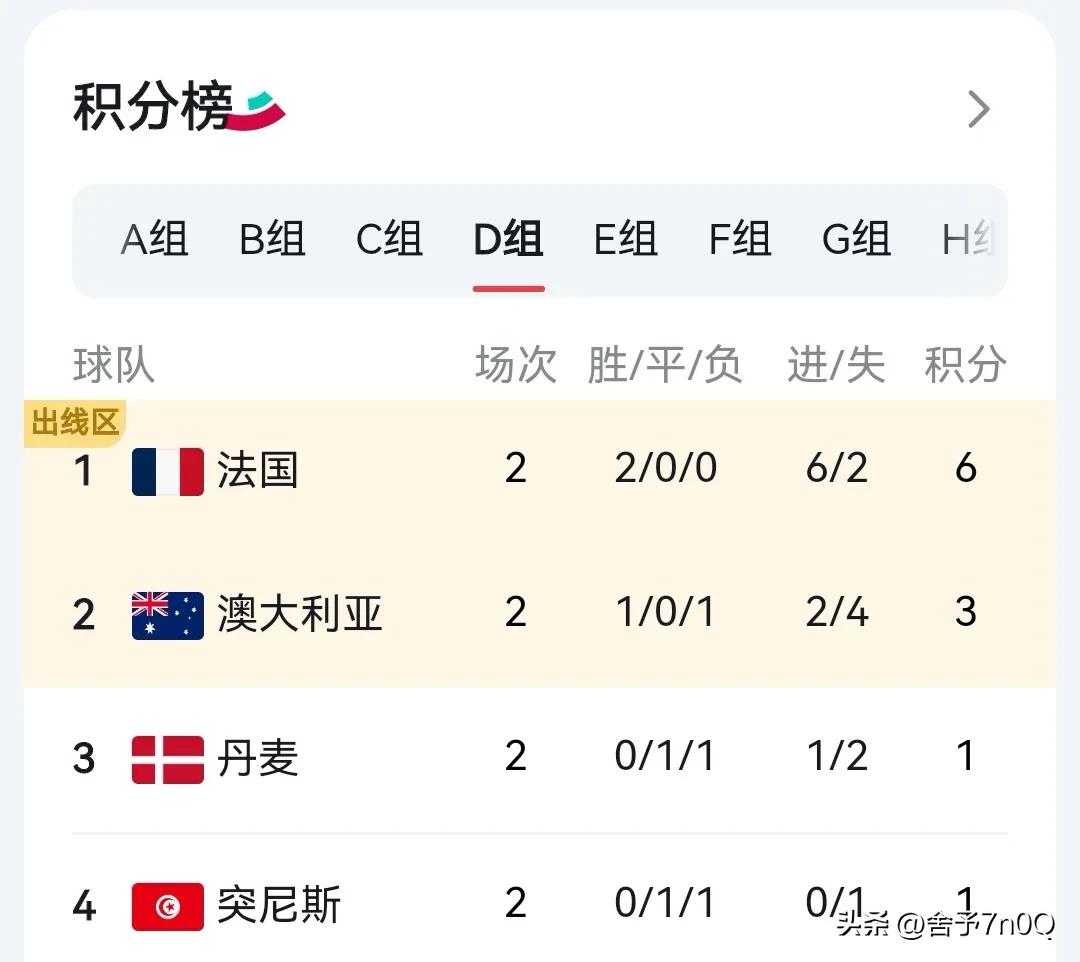Click the 出线区 qualification badge
The width and height of the screenshot is (1080, 962).
(x=75, y=423)
